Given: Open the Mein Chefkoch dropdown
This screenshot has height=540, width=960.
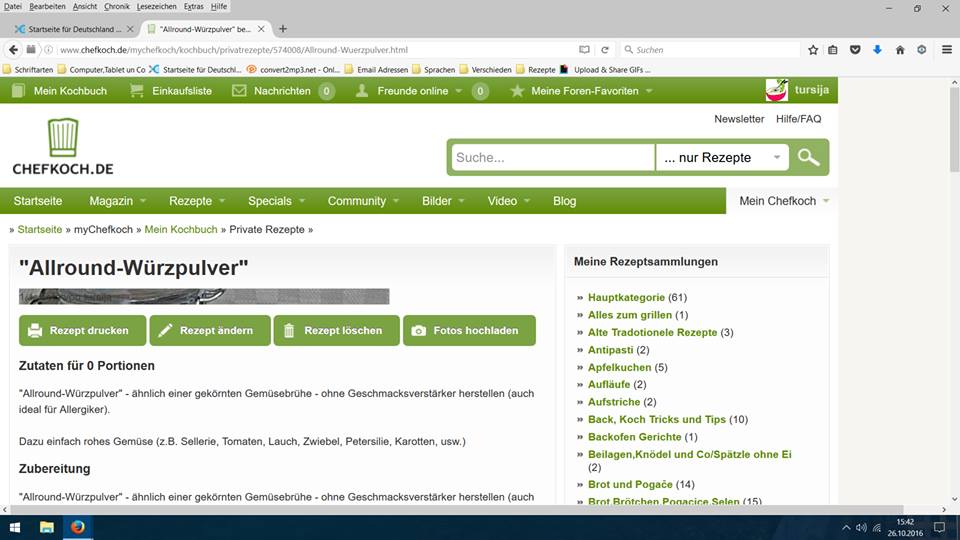Looking at the screenshot, I should point(783,201).
